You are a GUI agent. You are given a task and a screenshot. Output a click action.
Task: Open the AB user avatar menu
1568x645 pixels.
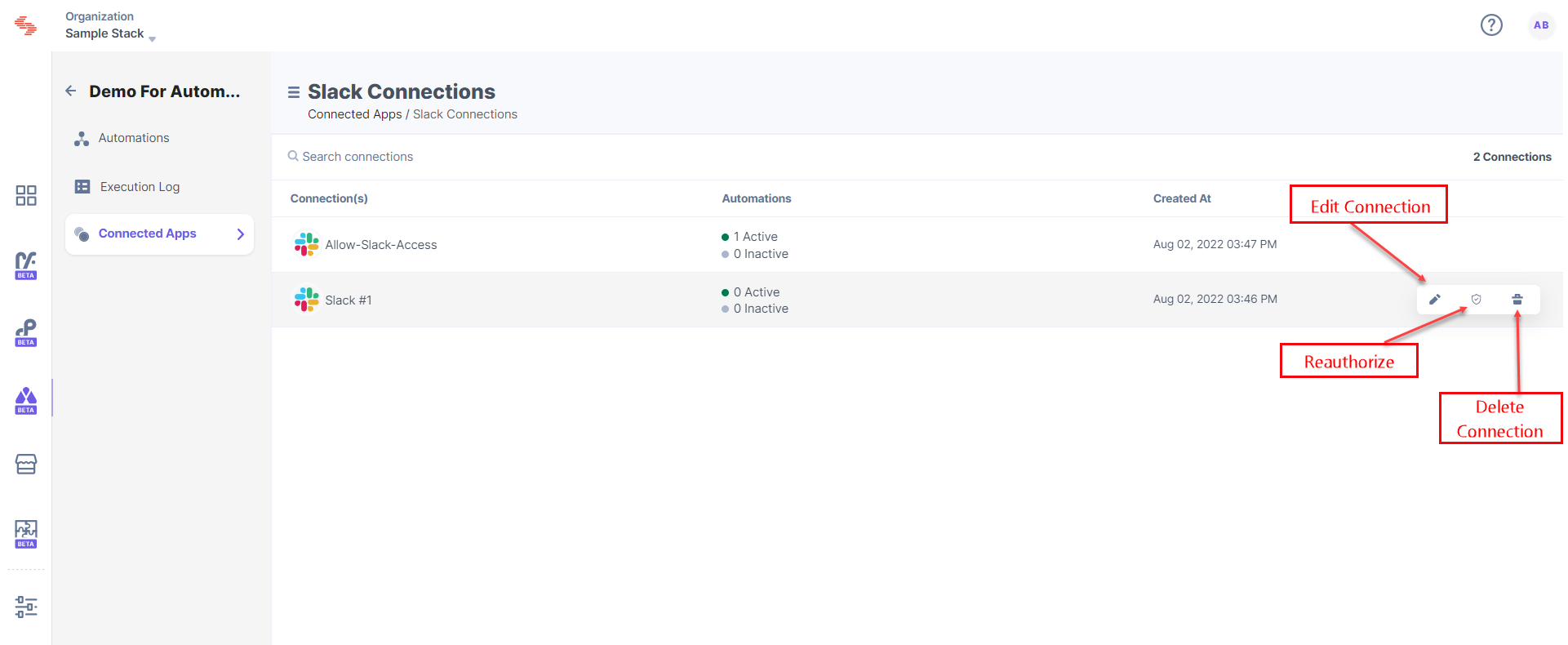1541,25
